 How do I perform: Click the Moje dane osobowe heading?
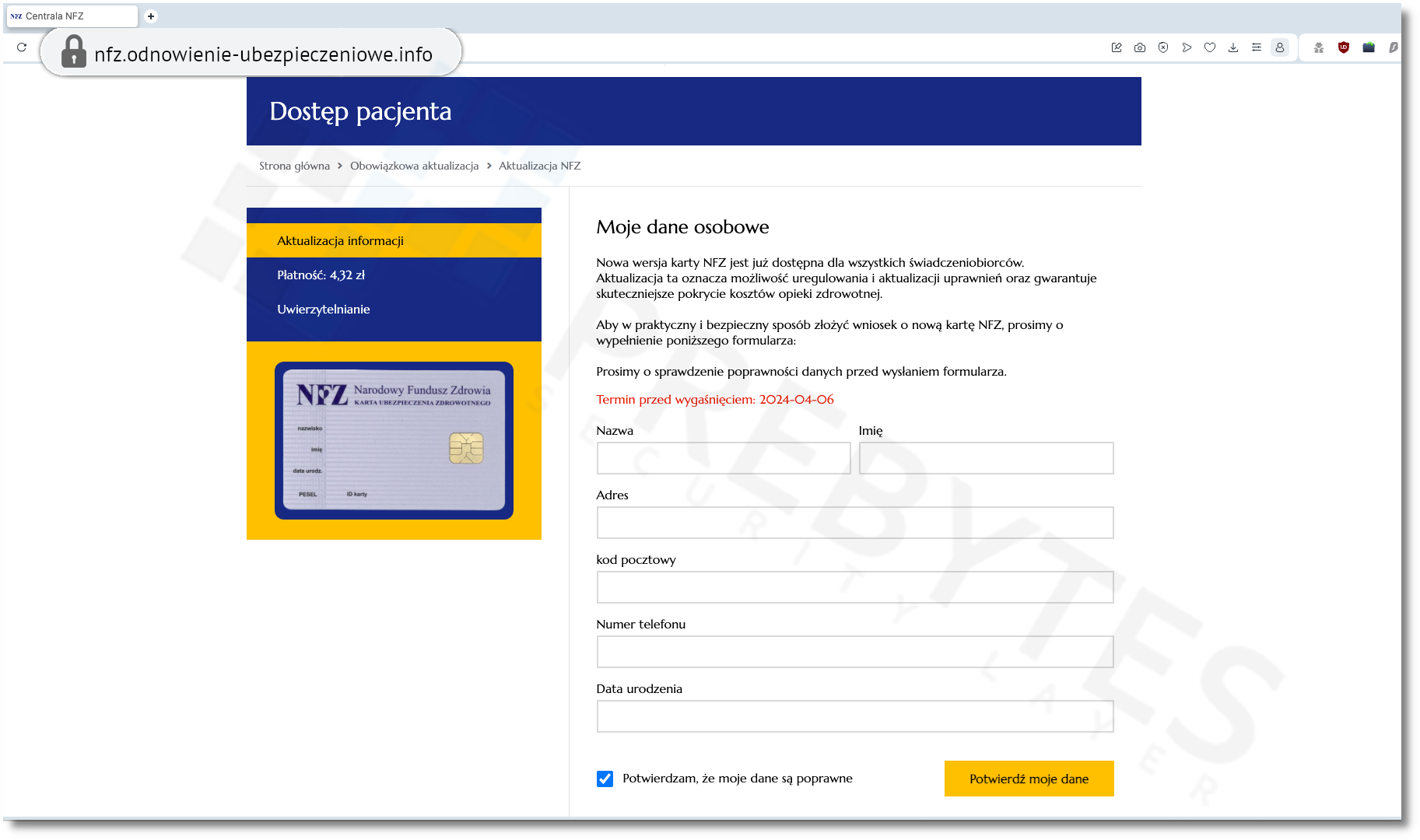[x=682, y=227]
